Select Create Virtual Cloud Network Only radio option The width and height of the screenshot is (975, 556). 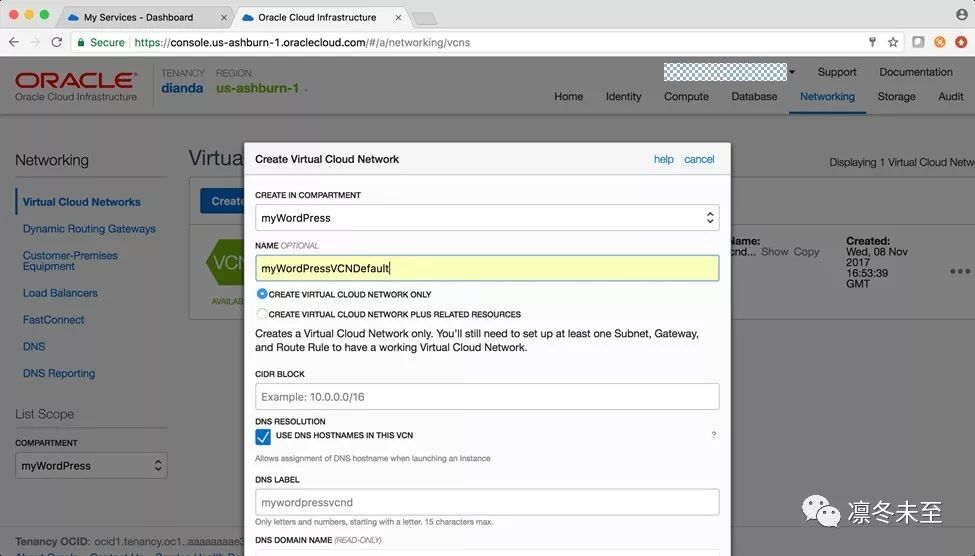[x=262, y=294]
